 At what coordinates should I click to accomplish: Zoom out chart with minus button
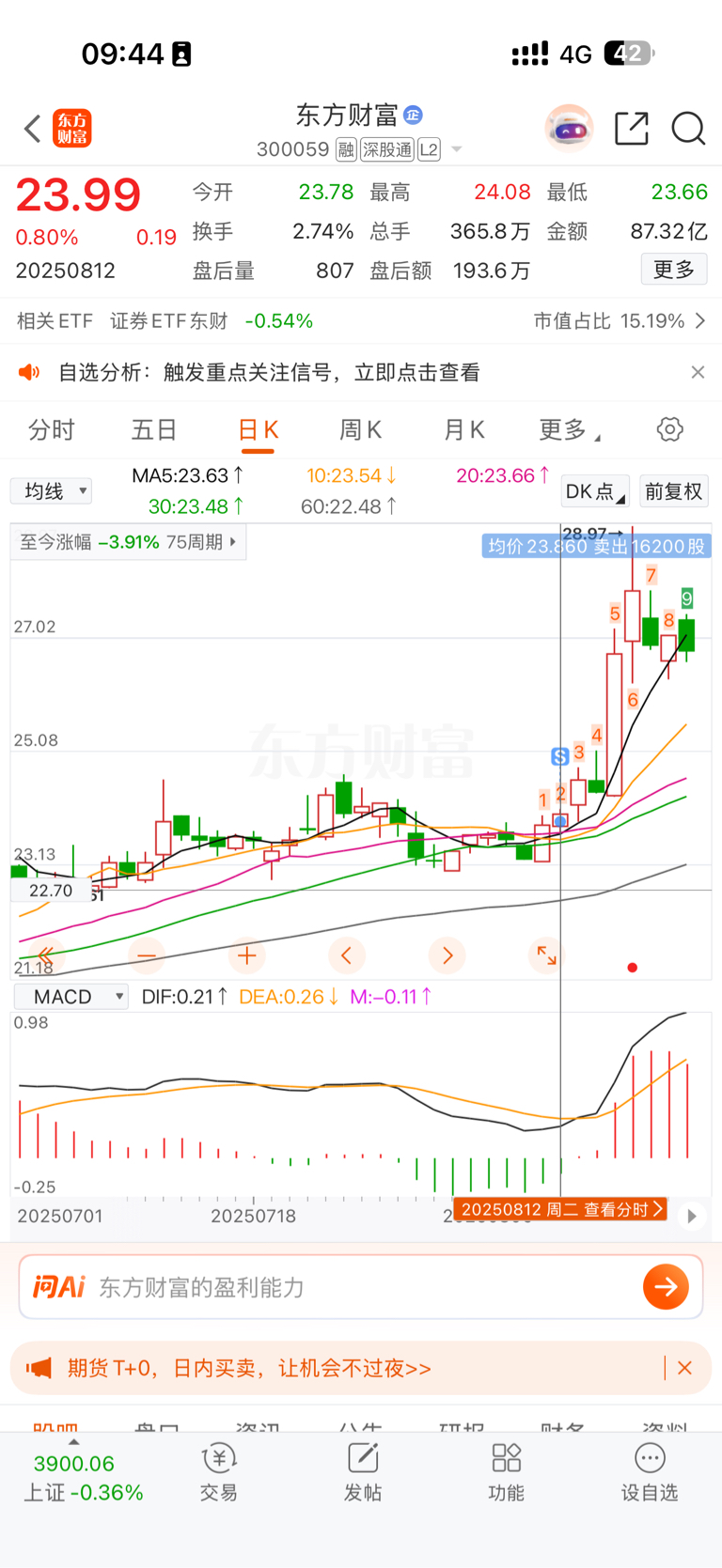point(147,955)
